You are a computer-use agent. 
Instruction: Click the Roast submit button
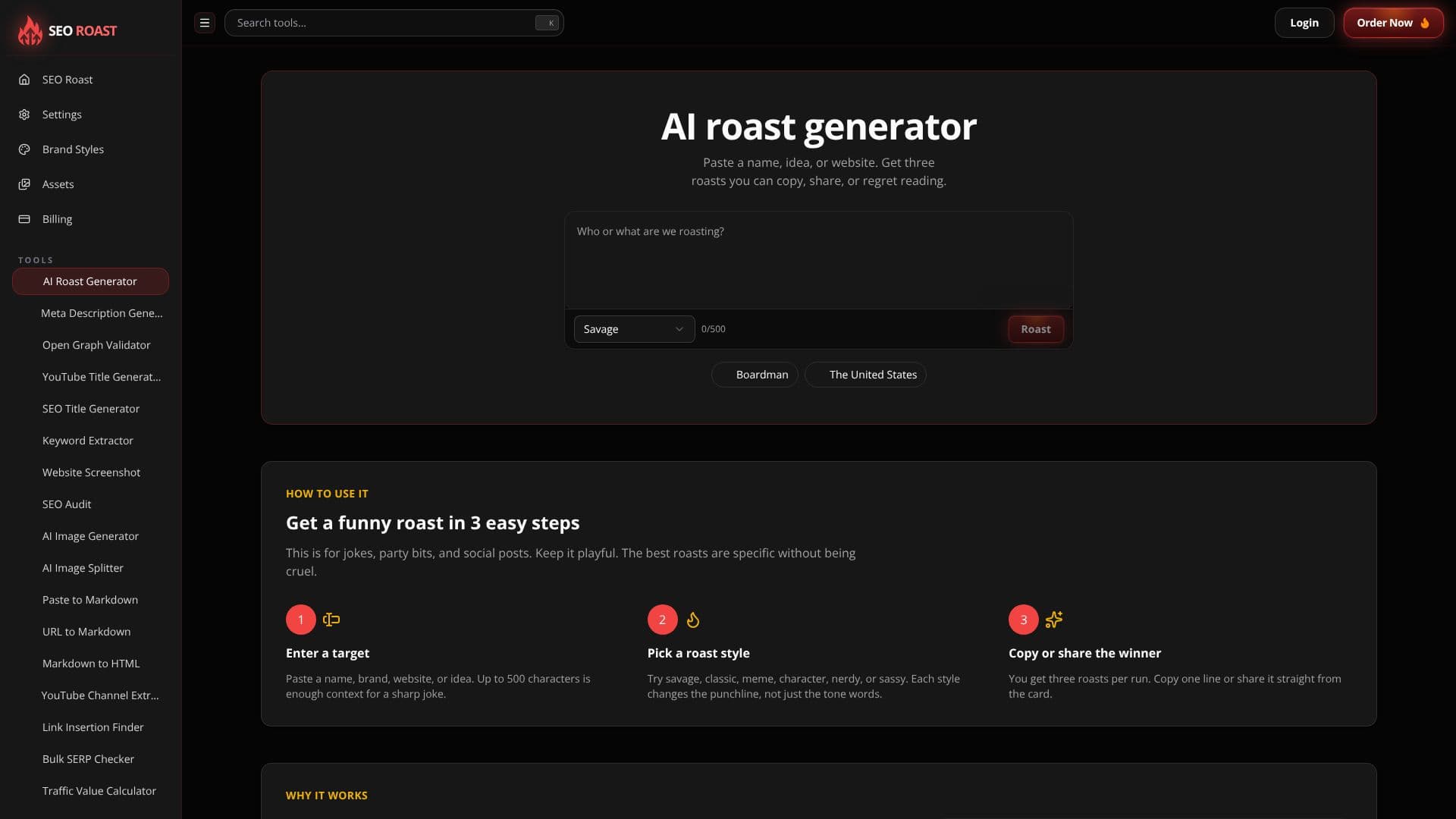pos(1036,329)
